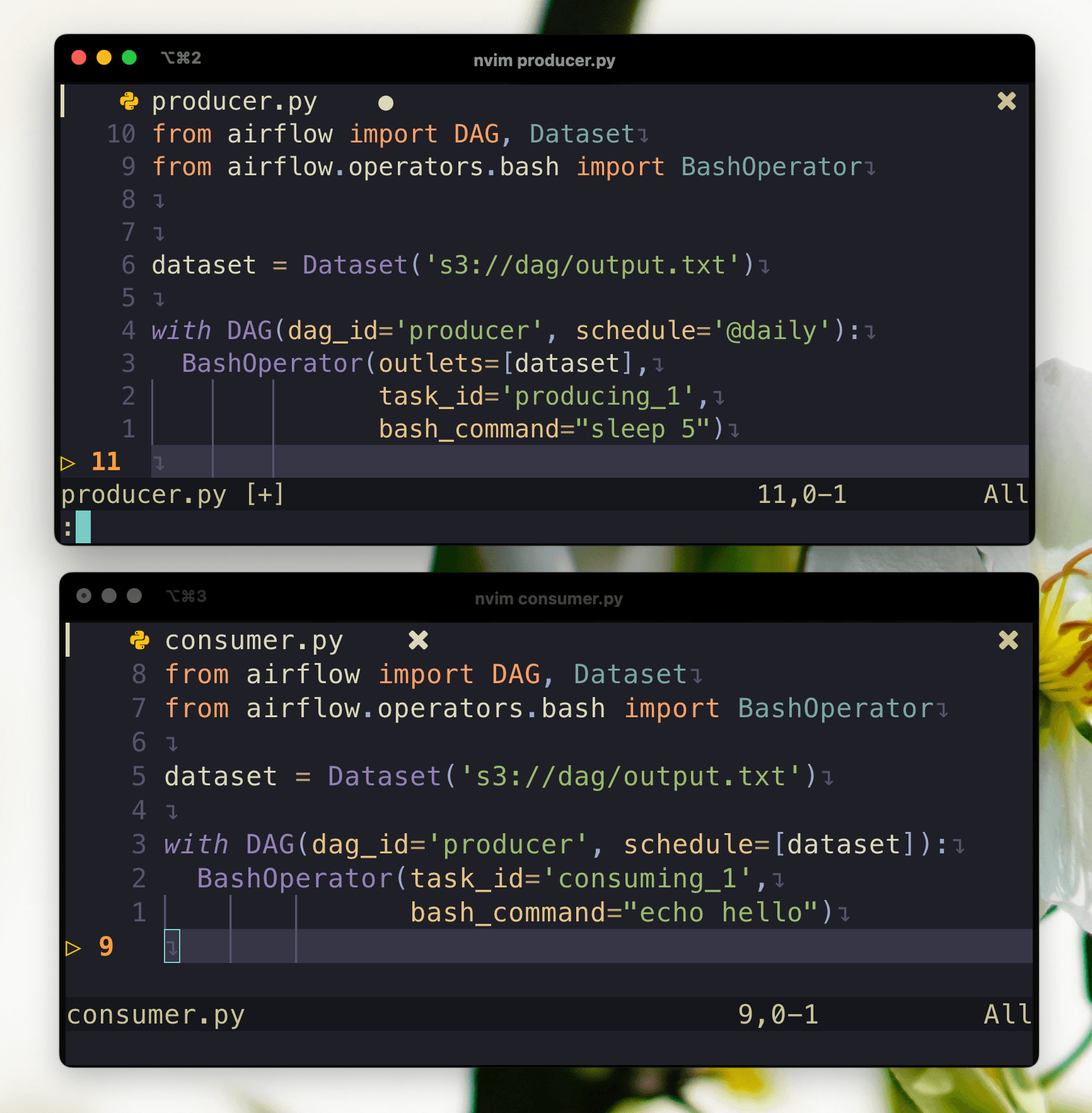Click the 's3://dag/output.txt' string in consumer.py
Screen dimensions: 1092x1113
pos(632,777)
